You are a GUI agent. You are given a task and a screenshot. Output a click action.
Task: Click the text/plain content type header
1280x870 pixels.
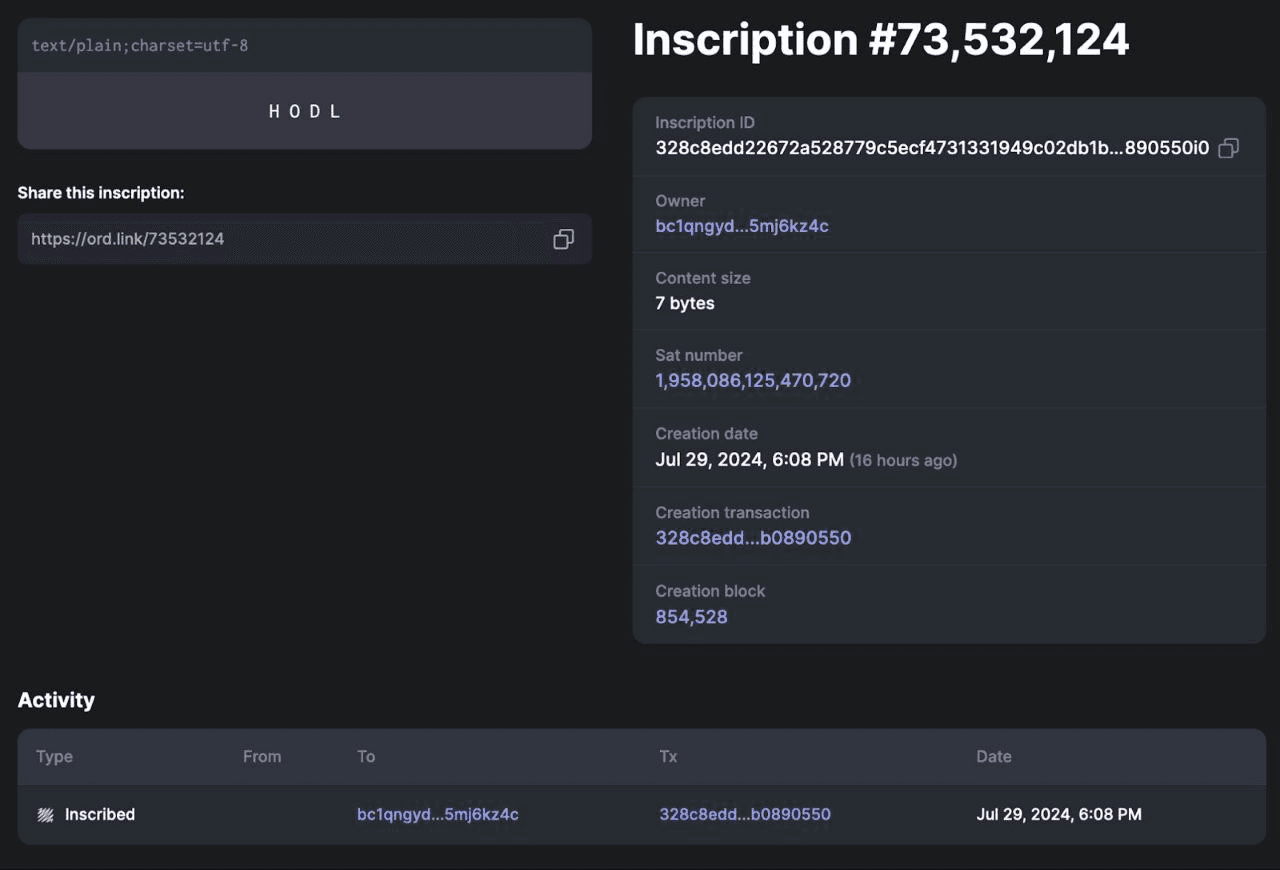pos(140,46)
